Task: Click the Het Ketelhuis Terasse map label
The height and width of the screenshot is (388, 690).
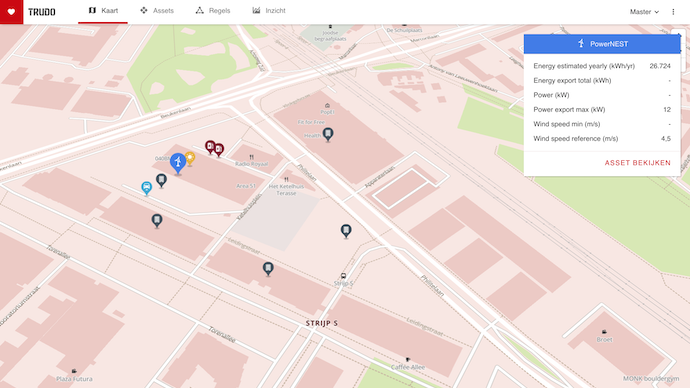Action: click(286, 189)
